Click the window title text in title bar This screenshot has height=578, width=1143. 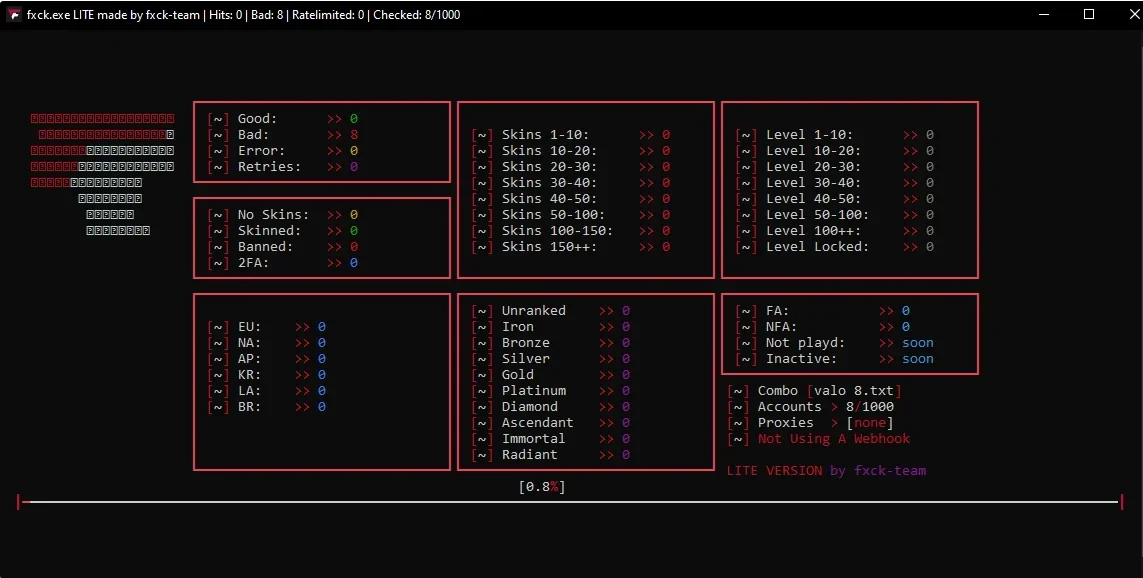point(243,15)
